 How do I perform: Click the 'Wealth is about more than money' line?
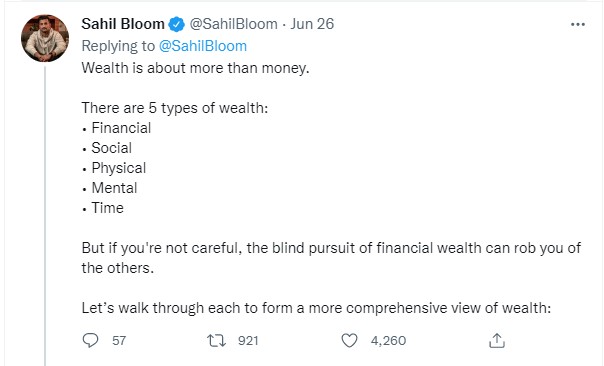pos(195,68)
